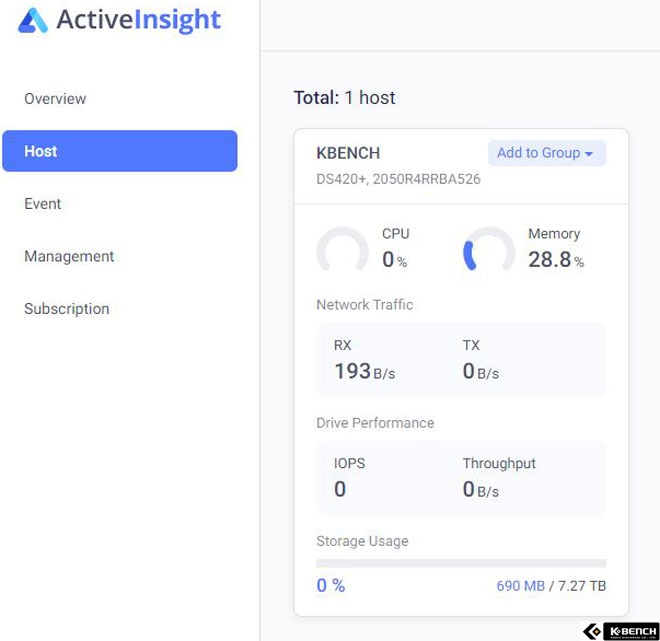The height and width of the screenshot is (641, 660).
Task: Go to the Event page
Action: click(43, 204)
